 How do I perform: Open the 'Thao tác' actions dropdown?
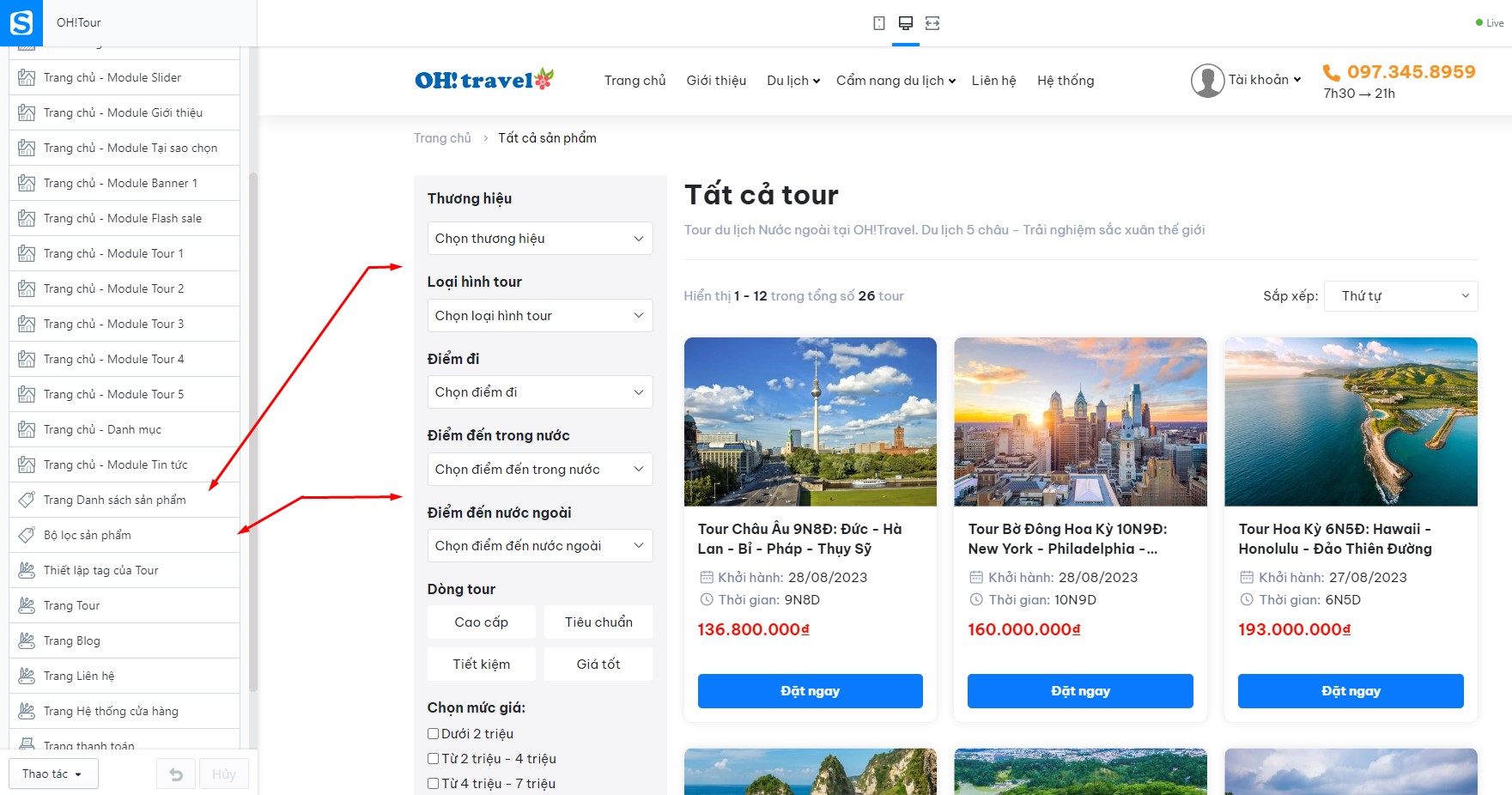(53, 774)
